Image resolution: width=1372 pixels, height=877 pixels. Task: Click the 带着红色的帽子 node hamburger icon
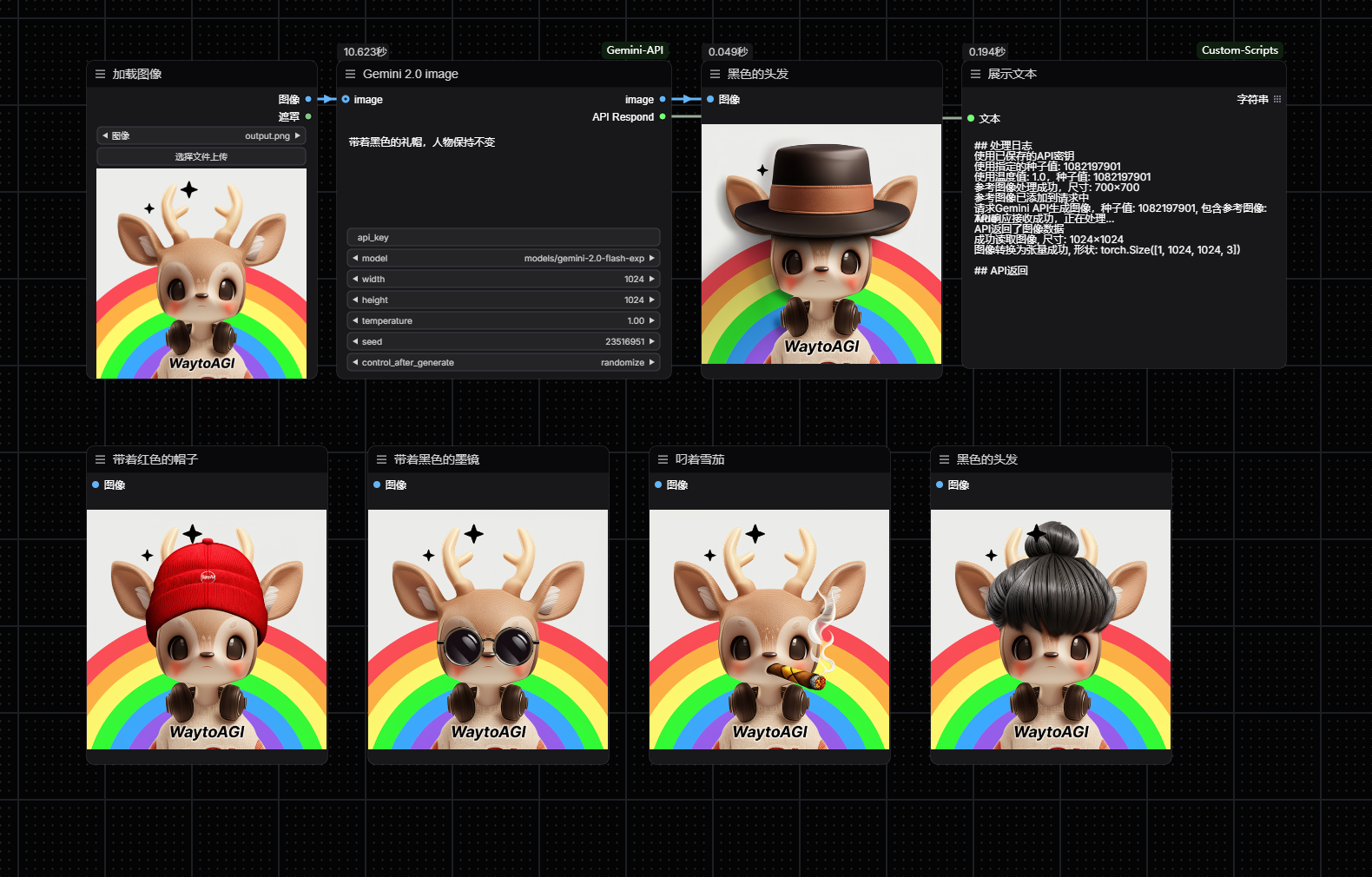(x=101, y=459)
